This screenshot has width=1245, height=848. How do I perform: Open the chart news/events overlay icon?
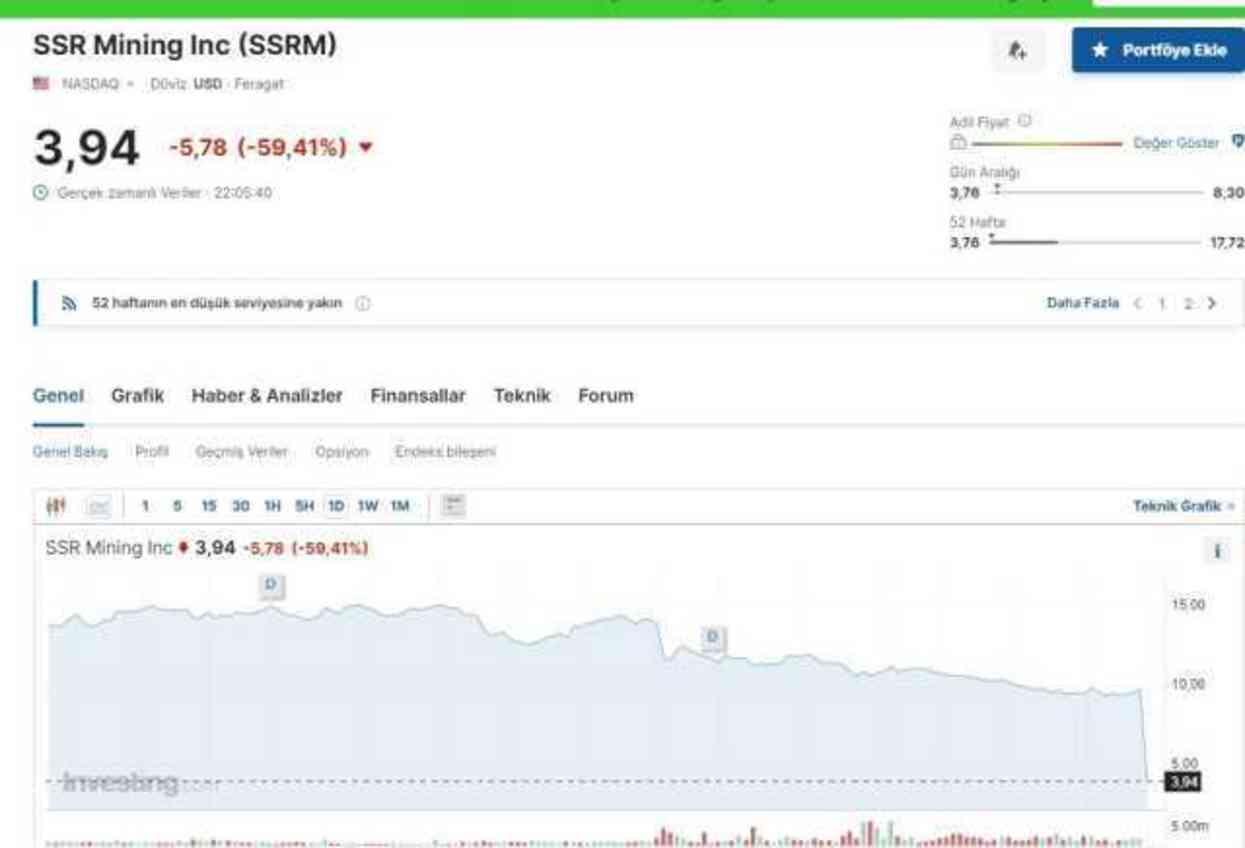(453, 506)
